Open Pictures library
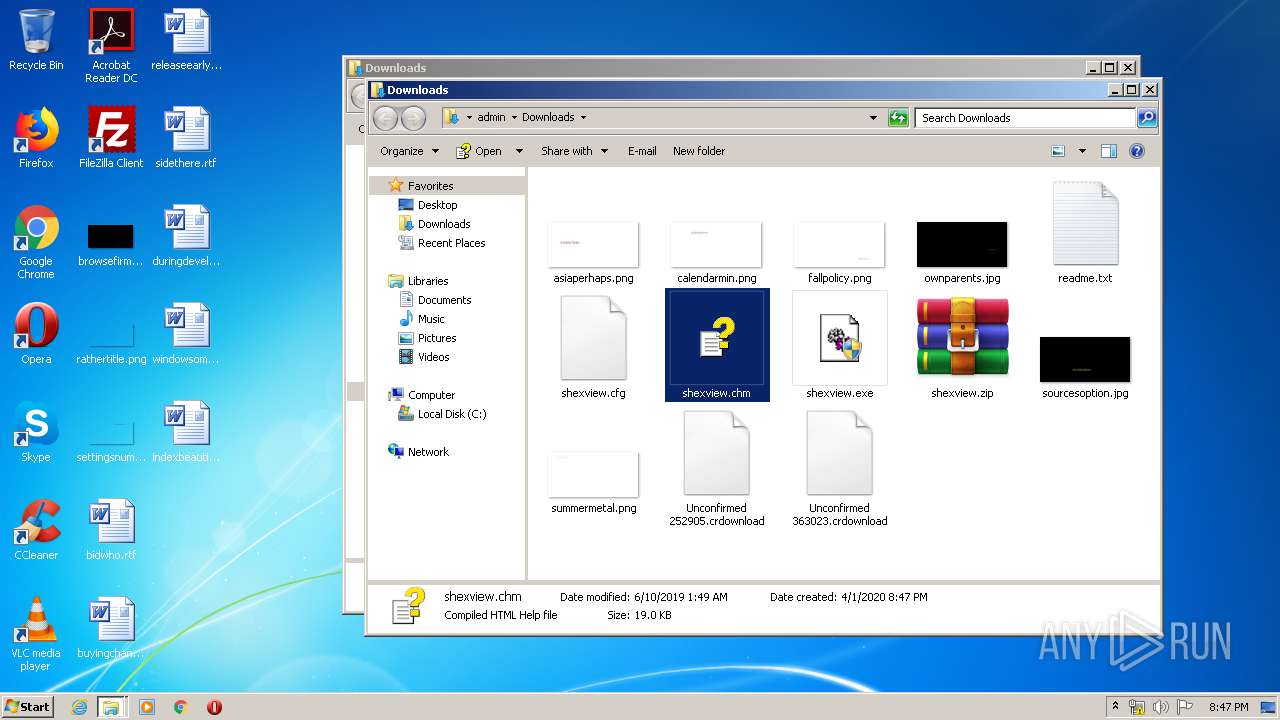Image resolution: width=1280 pixels, height=720 pixels. pos(437,338)
